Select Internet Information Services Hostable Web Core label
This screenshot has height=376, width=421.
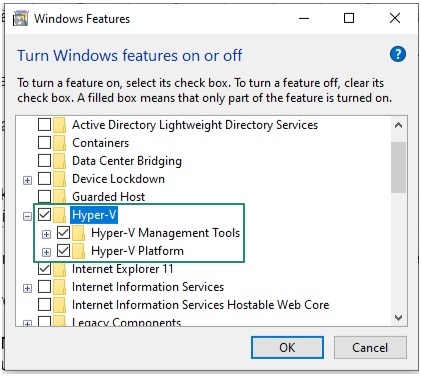coord(200,305)
